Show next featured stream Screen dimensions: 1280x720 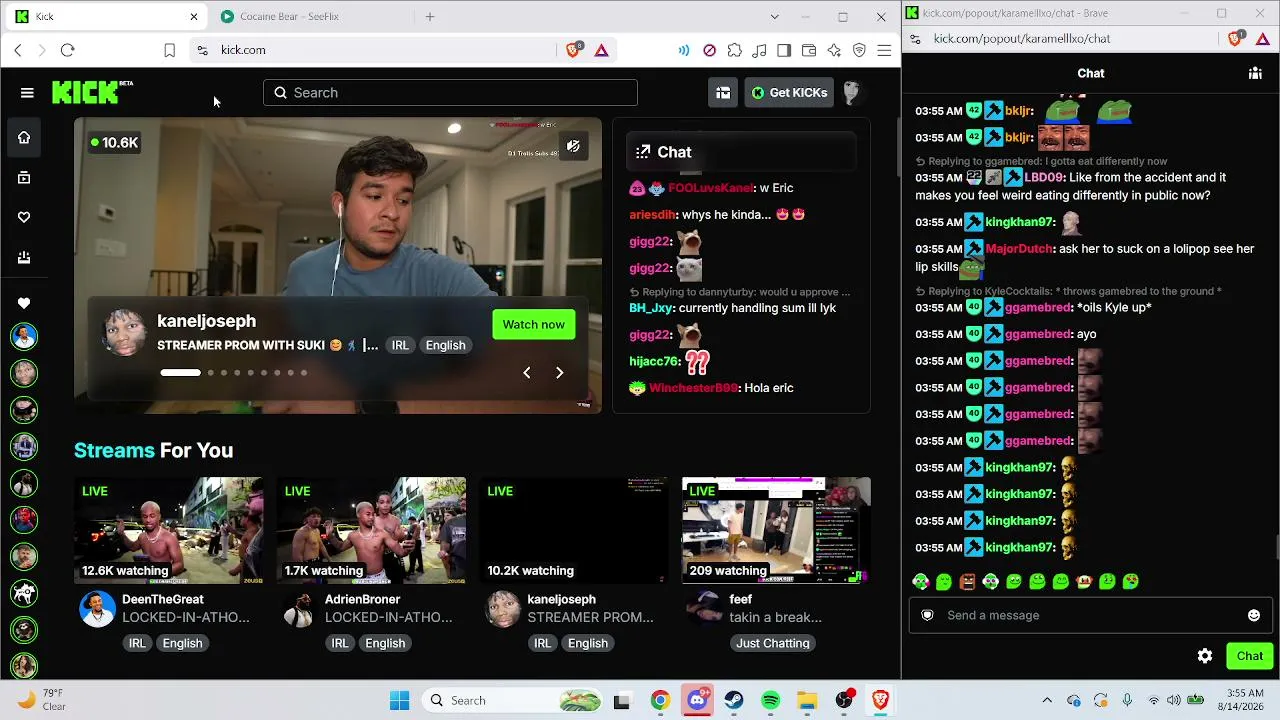point(560,373)
